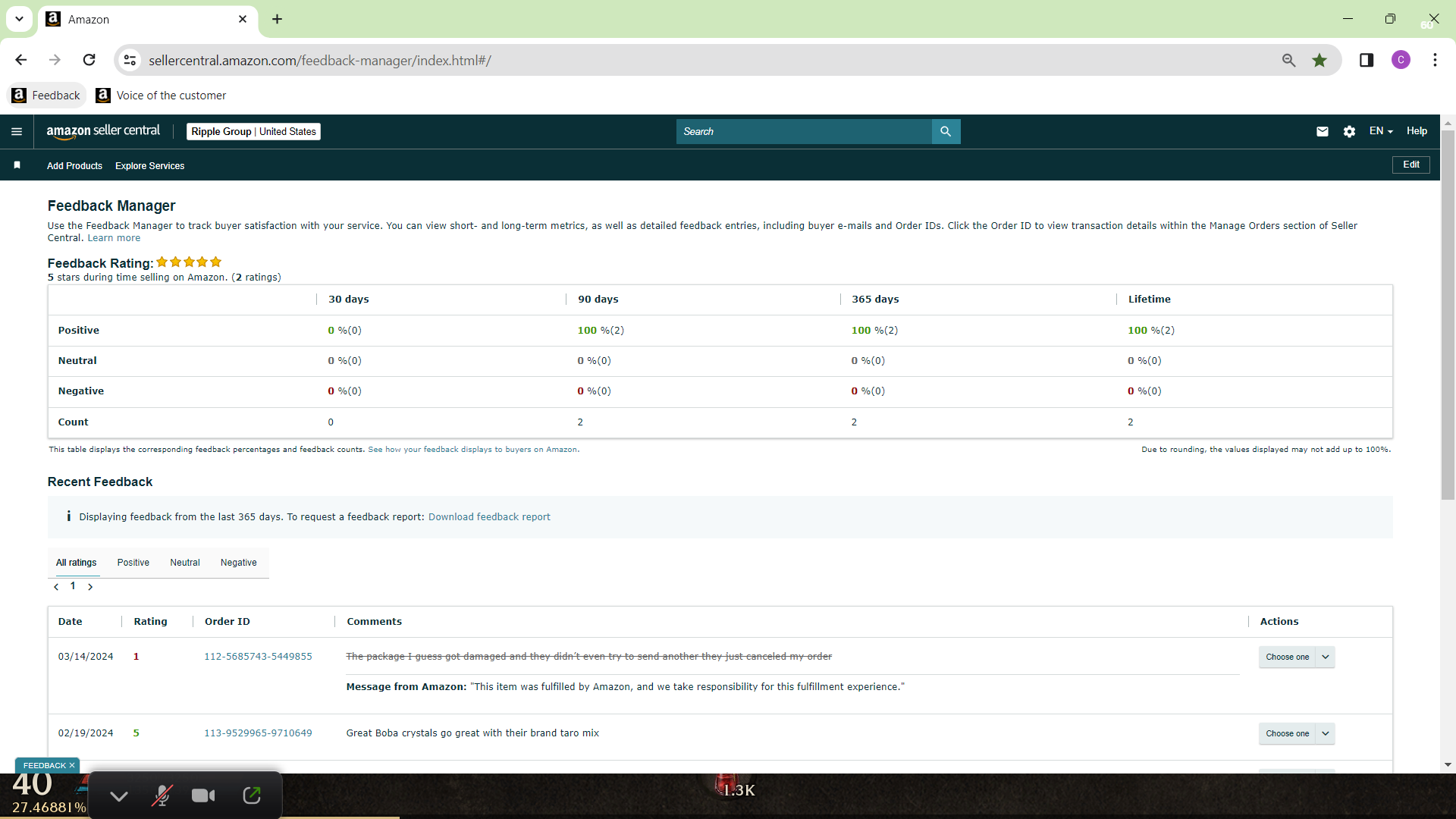Click the scrollbar up arrow
The height and width of the screenshot is (819, 1456).
click(1448, 122)
